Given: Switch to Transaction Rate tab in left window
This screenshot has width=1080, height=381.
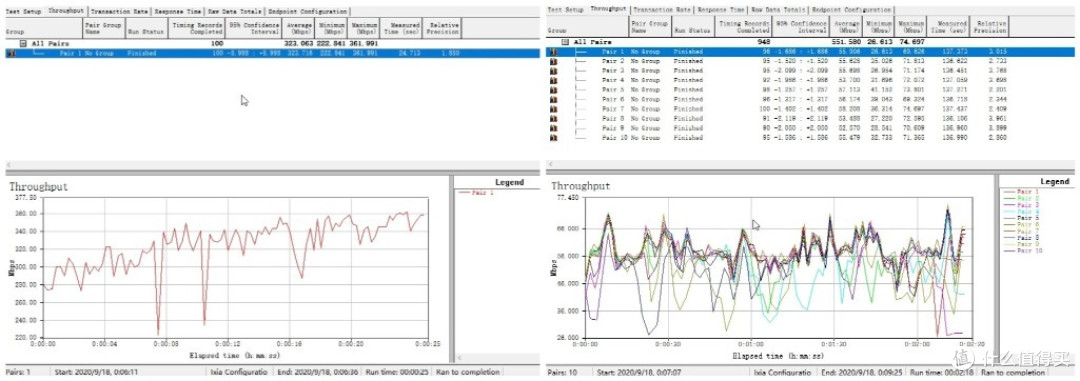Looking at the screenshot, I should (120, 12).
